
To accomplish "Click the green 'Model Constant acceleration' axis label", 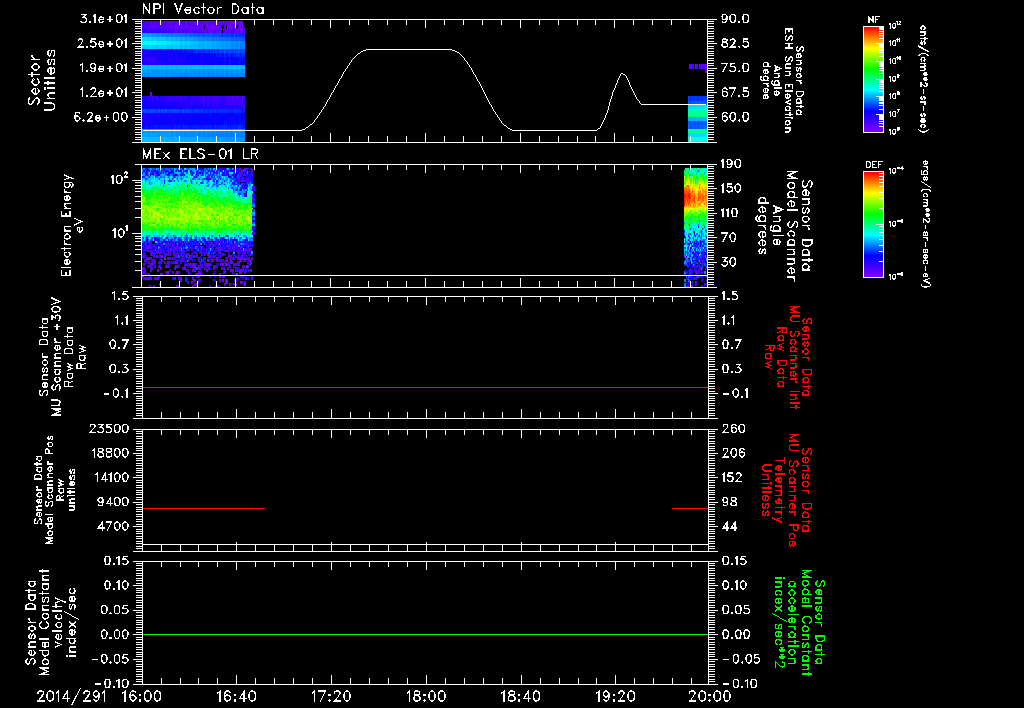I will click(798, 623).
